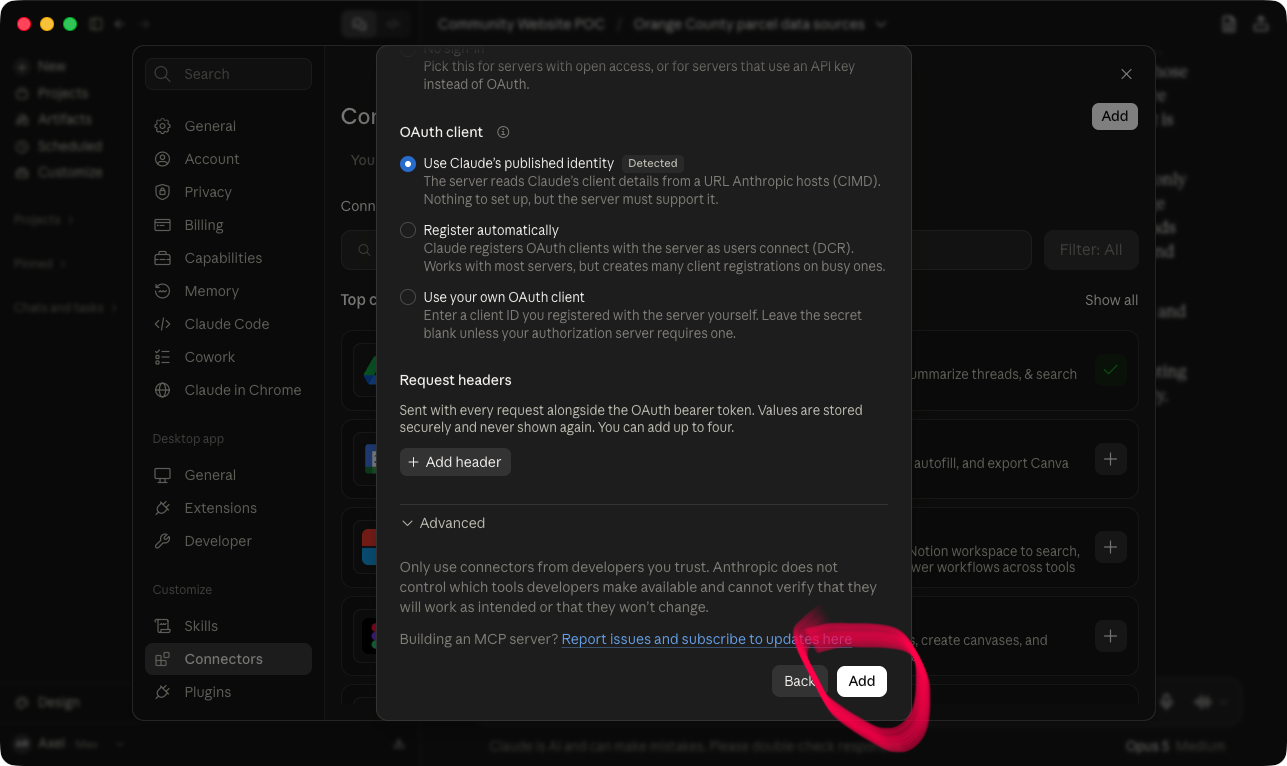Click the back navigation arrow in title bar
The image size is (1287, 766).
120,24
